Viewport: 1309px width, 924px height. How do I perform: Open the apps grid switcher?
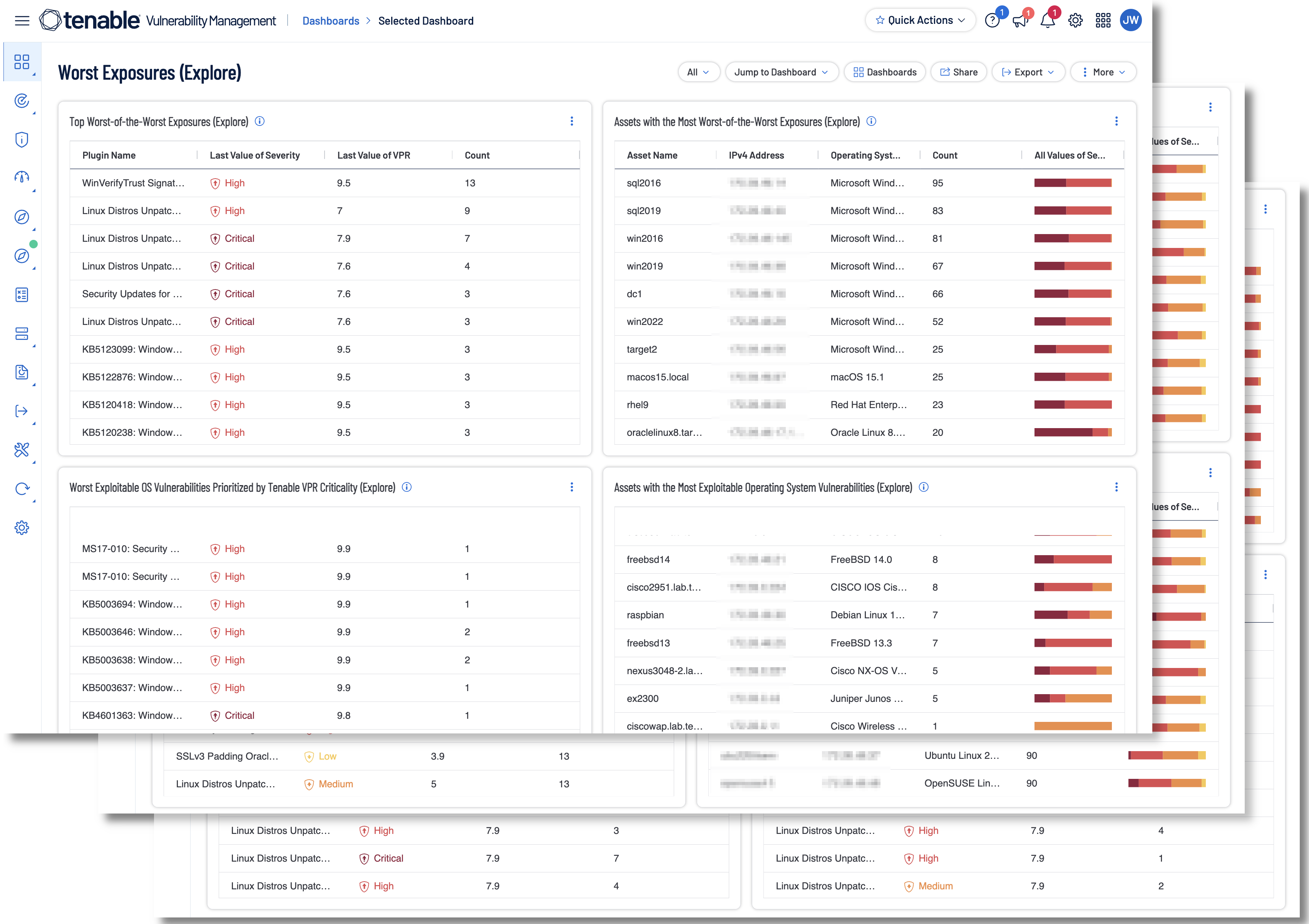pyautogui.click(x=1103, y=21)
